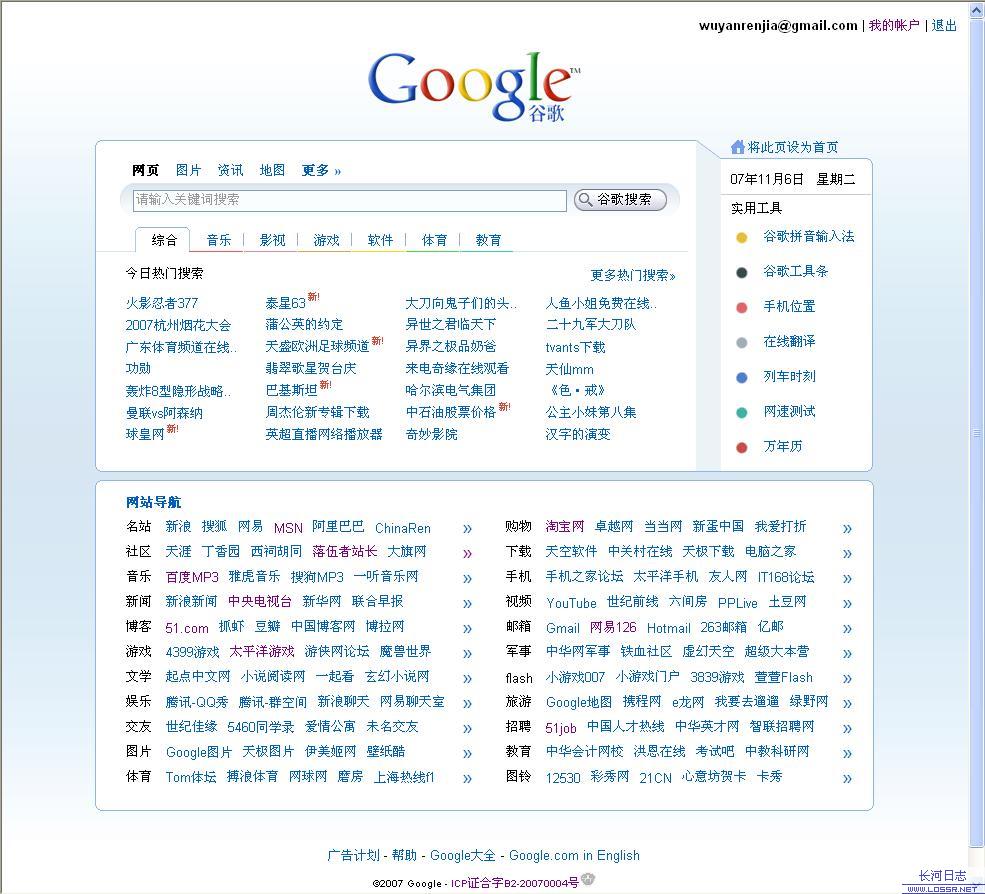Image resolution: width=985 pixels, height=894 pixels.
Task: Open the Gmail link in 邮箱 row
Action: coord(563,628)
